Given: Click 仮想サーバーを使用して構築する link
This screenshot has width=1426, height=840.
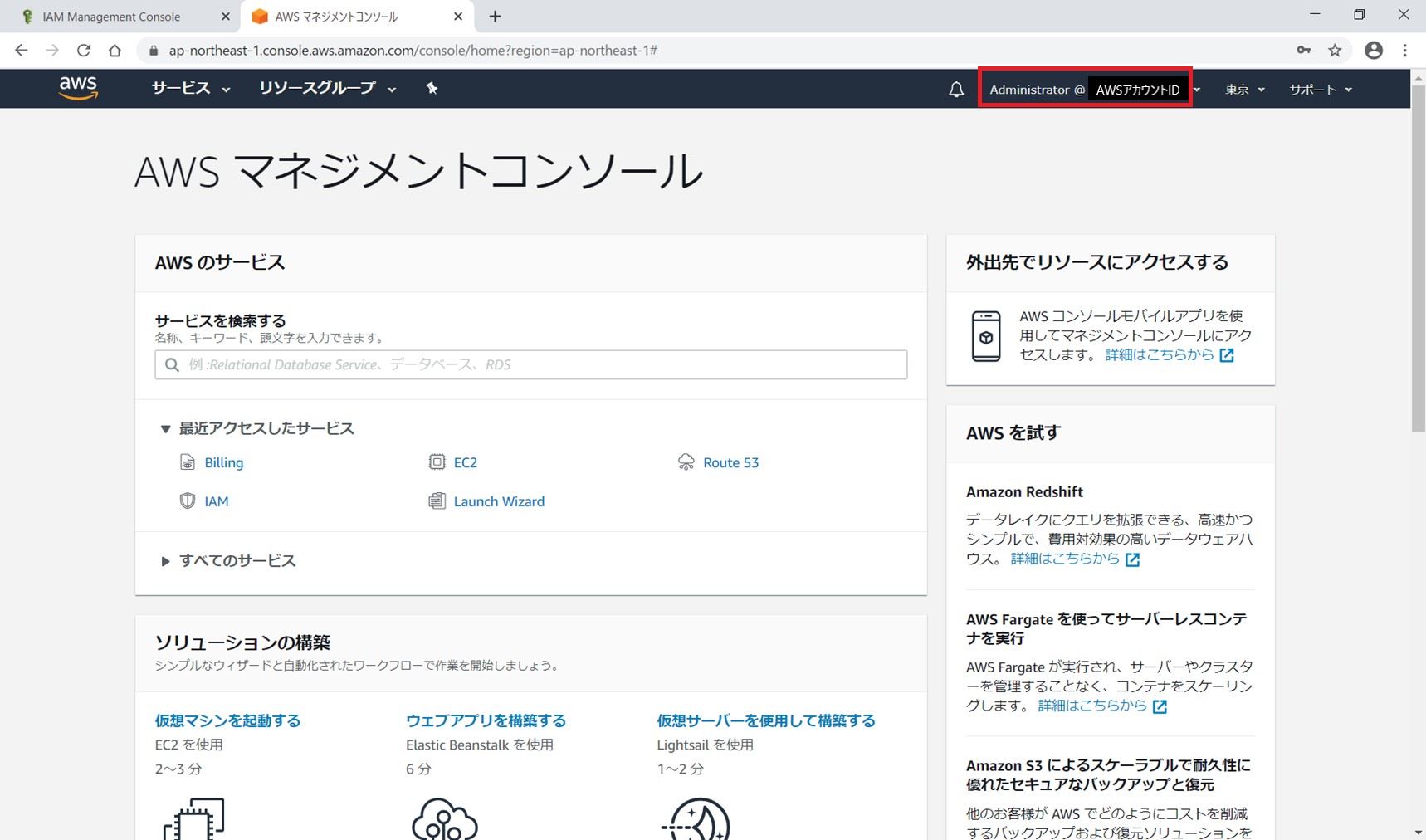Looking at the screenshot, I should [x=766, y=720].
